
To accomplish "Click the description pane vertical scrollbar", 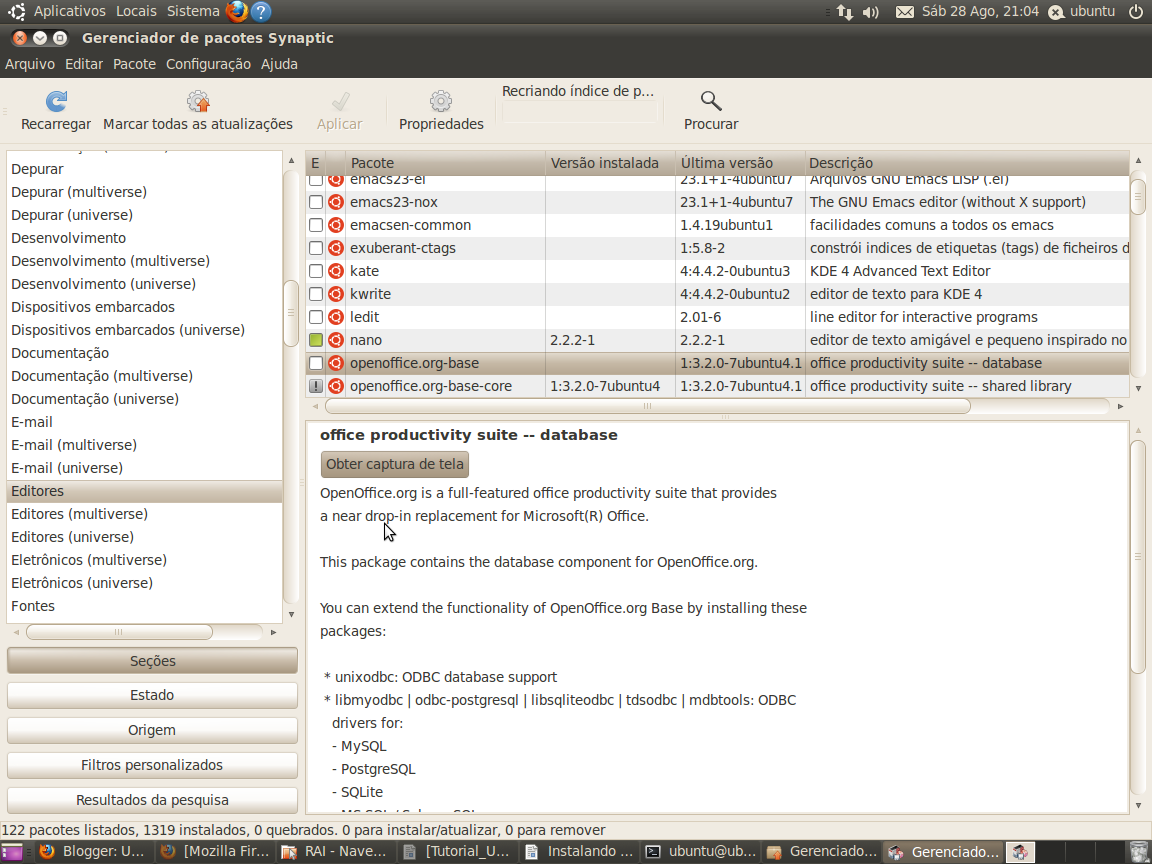I will (1138, 556).
